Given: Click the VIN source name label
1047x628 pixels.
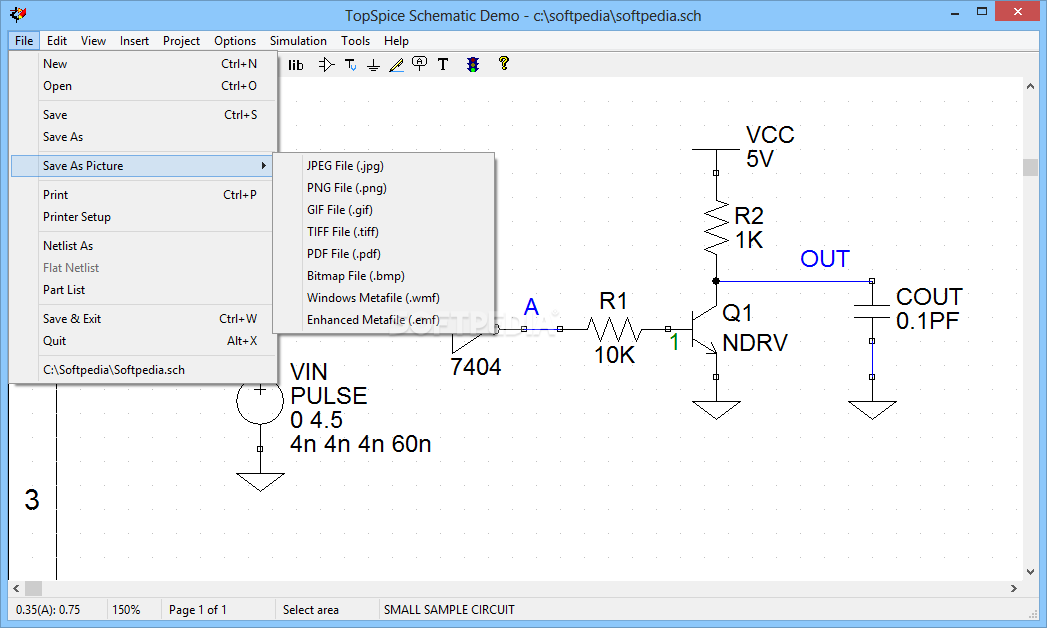Looking at the screenshot, I should point(308,372).
